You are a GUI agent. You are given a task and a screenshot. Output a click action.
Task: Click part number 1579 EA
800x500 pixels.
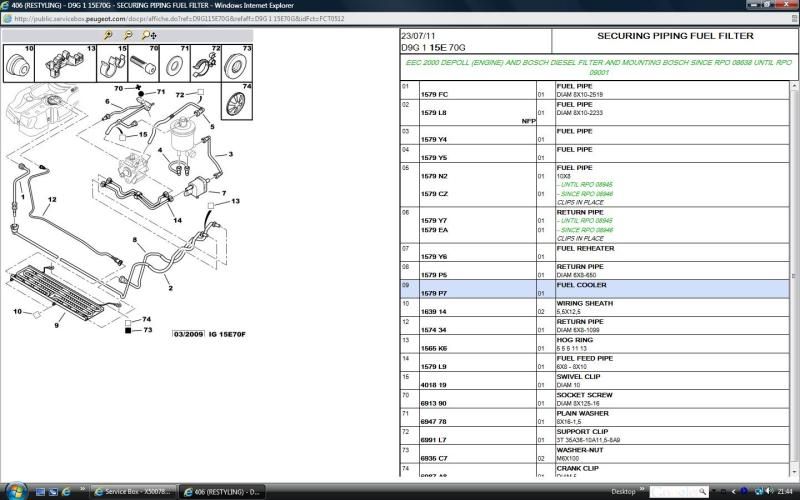pyautogui.click(x=434, y=230)
